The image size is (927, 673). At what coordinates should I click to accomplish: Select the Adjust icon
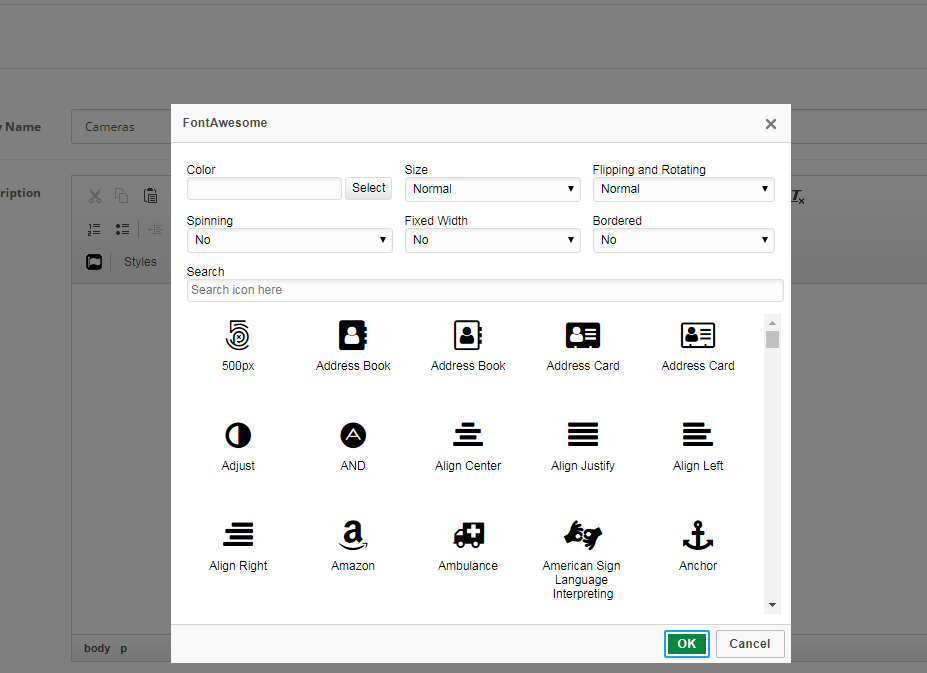(238, 435)
